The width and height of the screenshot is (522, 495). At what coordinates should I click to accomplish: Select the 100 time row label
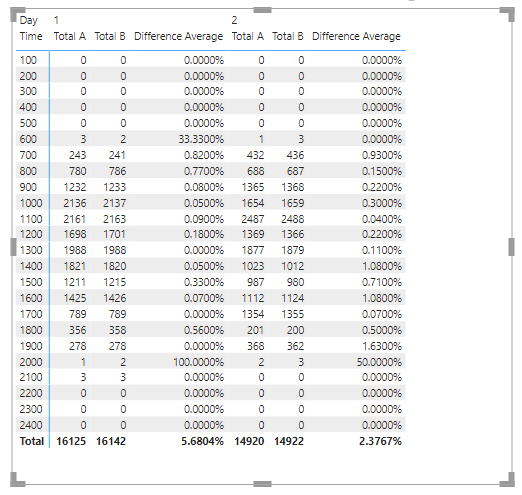28,60
